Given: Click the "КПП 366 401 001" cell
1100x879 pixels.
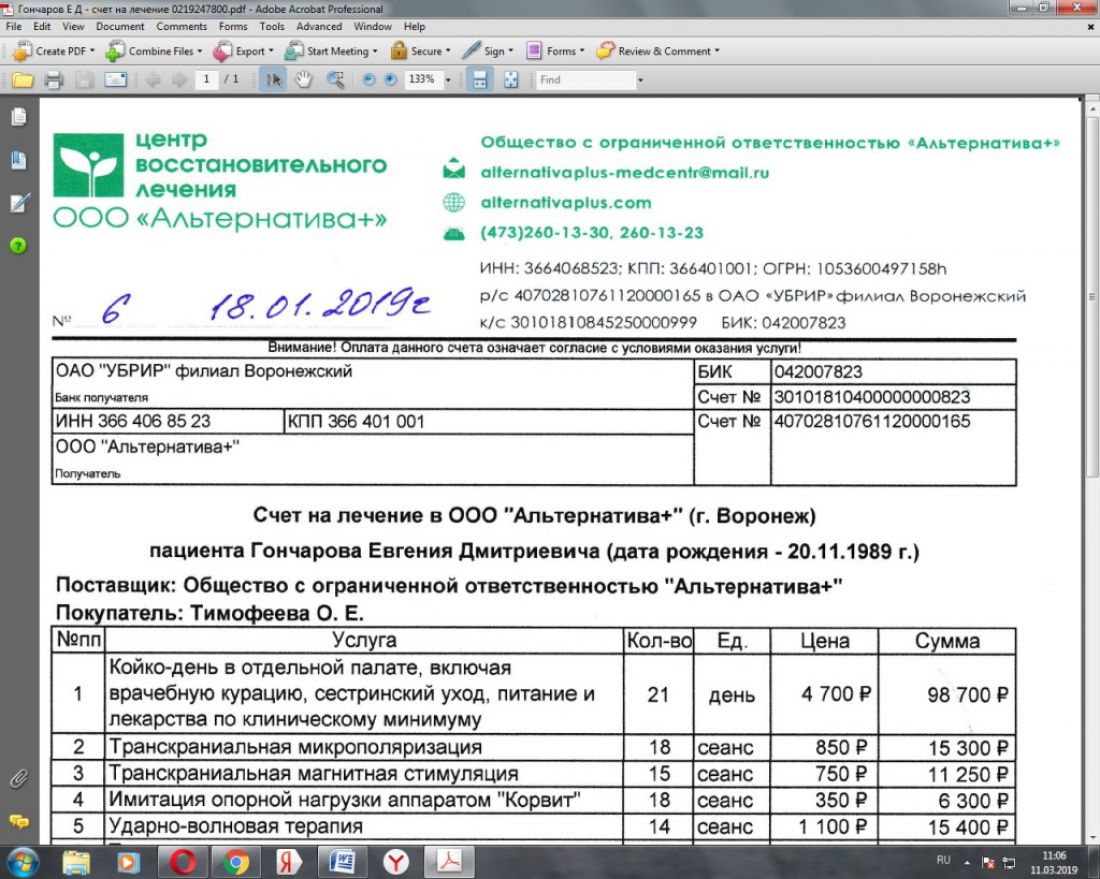Looking at the screenshot, I should pos(488,422).
